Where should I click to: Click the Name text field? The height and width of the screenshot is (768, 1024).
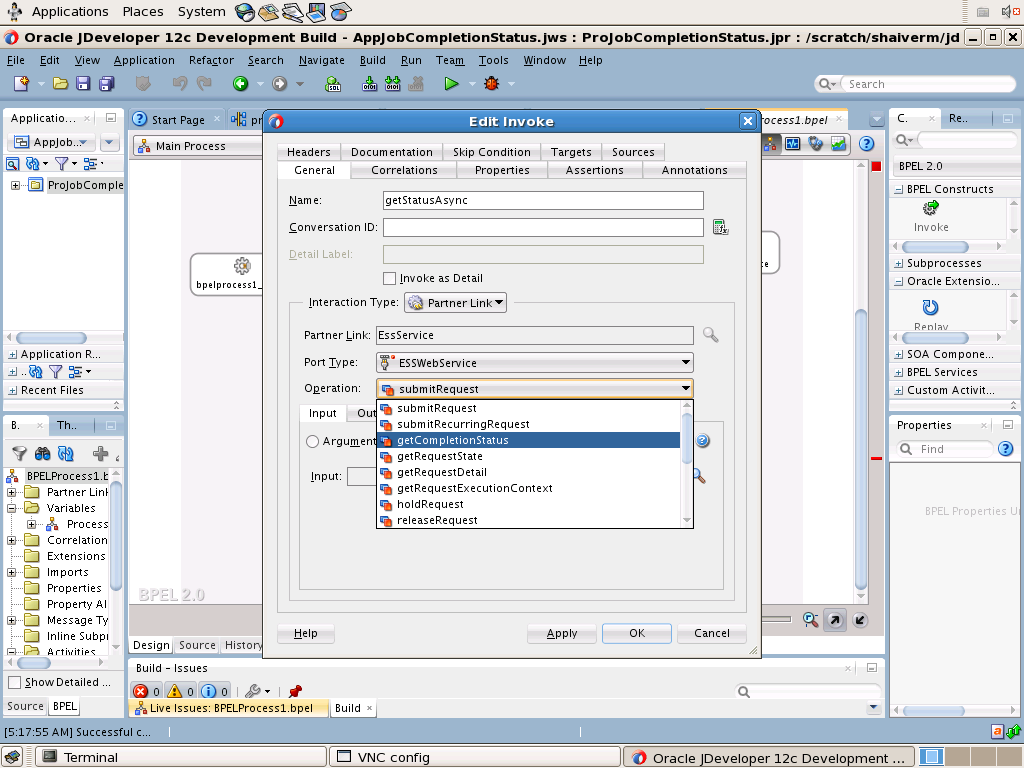[x=543, y=200]
